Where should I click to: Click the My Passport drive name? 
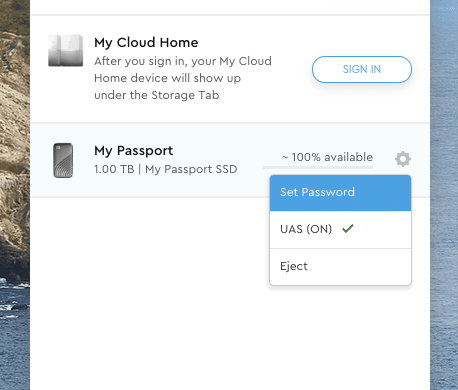pyautogui.click(x=134, y=151)
